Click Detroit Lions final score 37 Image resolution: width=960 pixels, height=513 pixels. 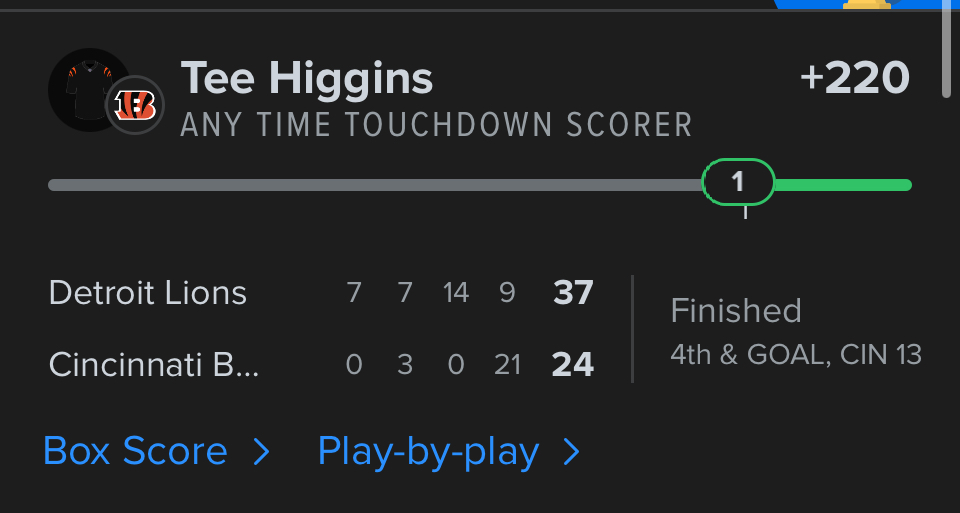573,293
